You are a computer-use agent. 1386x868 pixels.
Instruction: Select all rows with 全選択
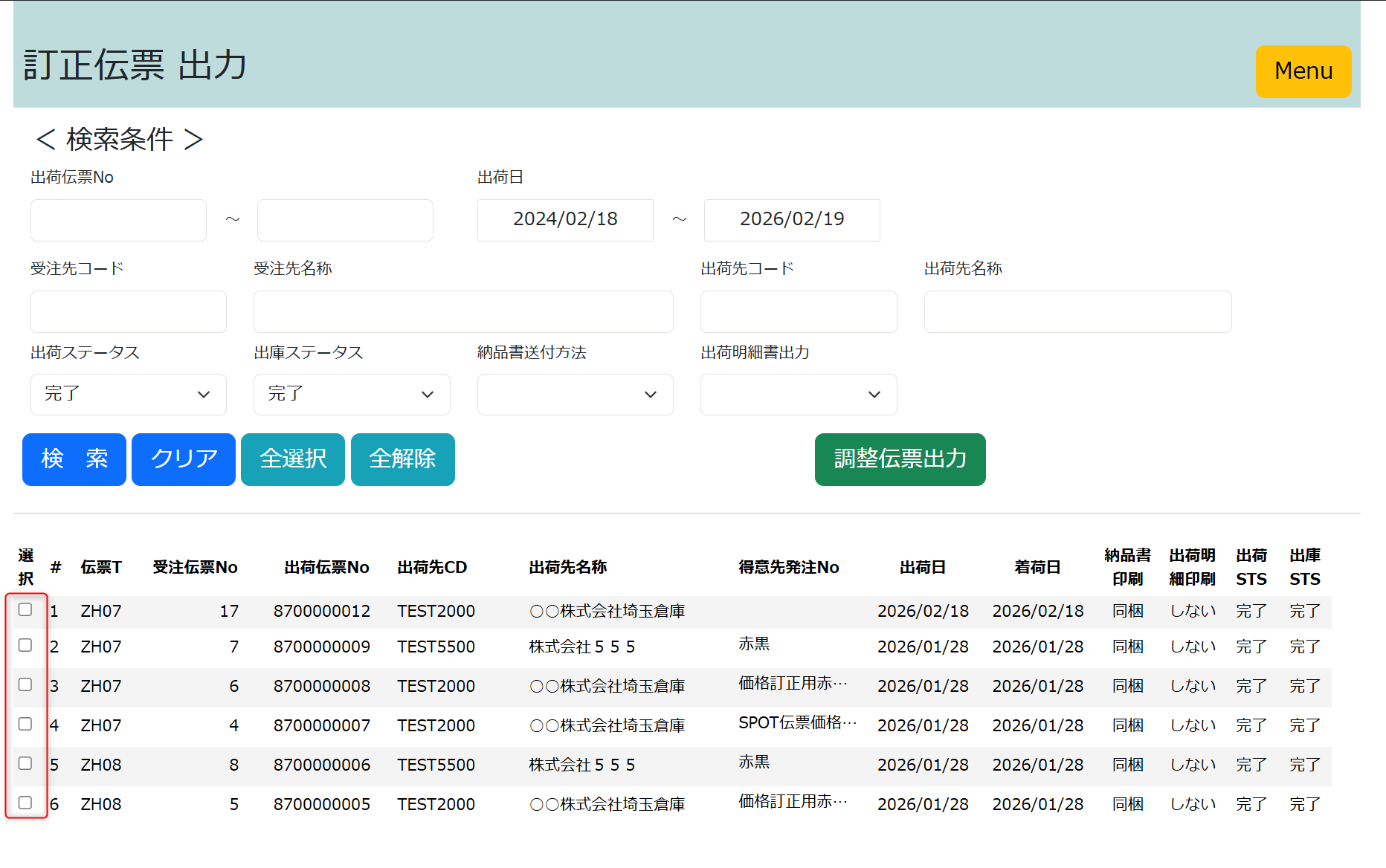click(293, 459)
